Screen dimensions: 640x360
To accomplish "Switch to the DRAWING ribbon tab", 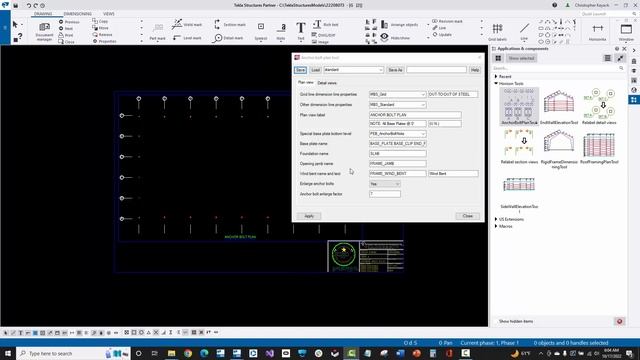I will (x=43, y=13).
